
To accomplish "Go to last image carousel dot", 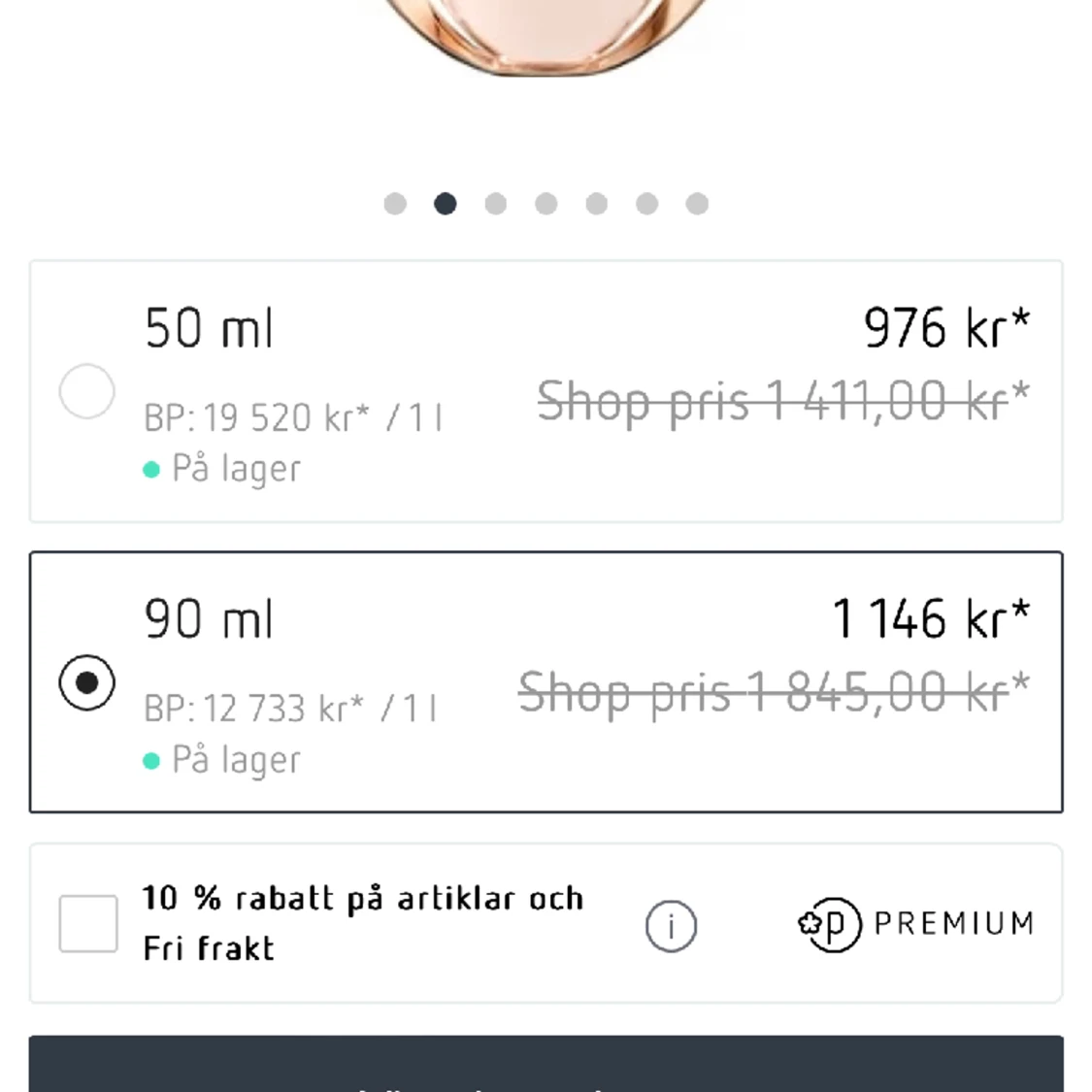I will pos(697,204).
